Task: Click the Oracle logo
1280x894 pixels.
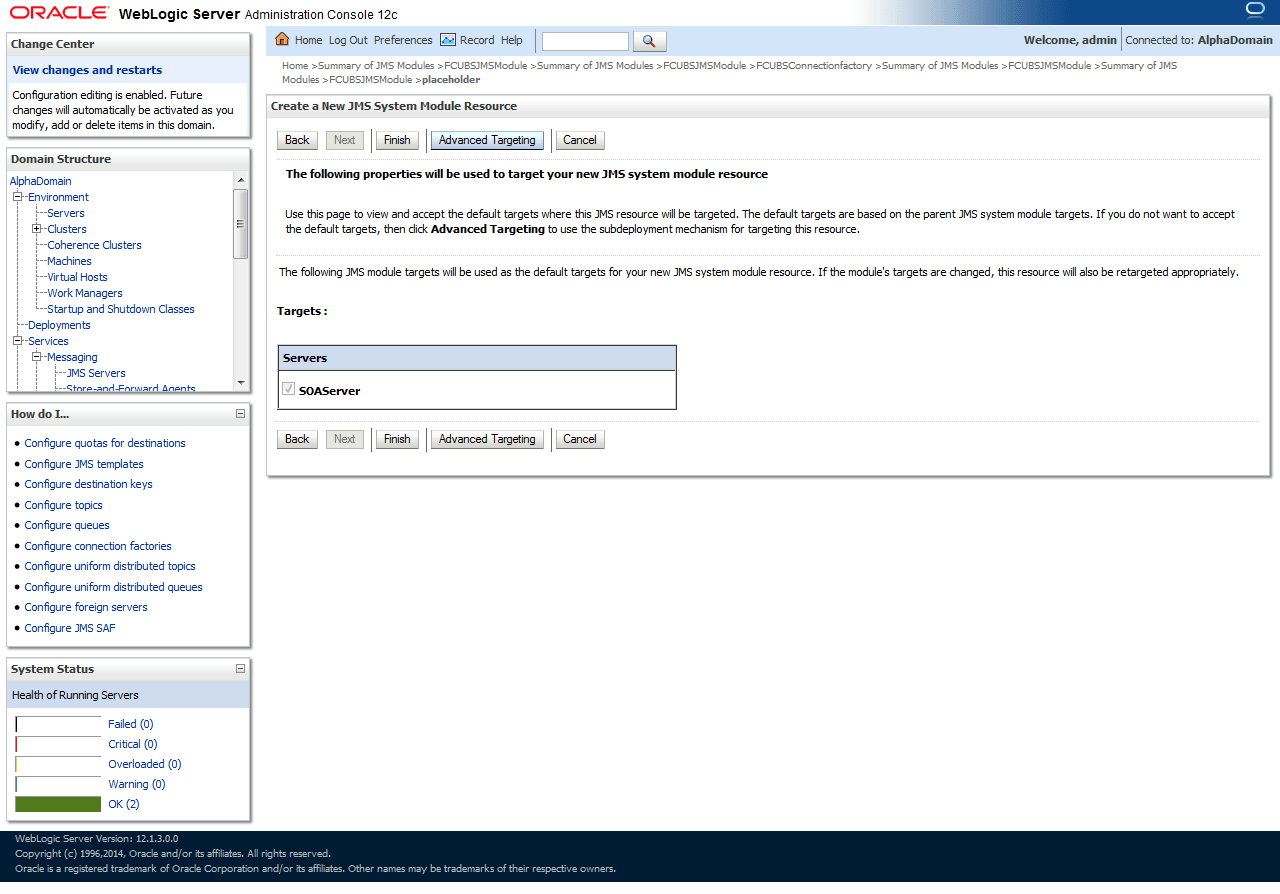Action: [60, 13]
